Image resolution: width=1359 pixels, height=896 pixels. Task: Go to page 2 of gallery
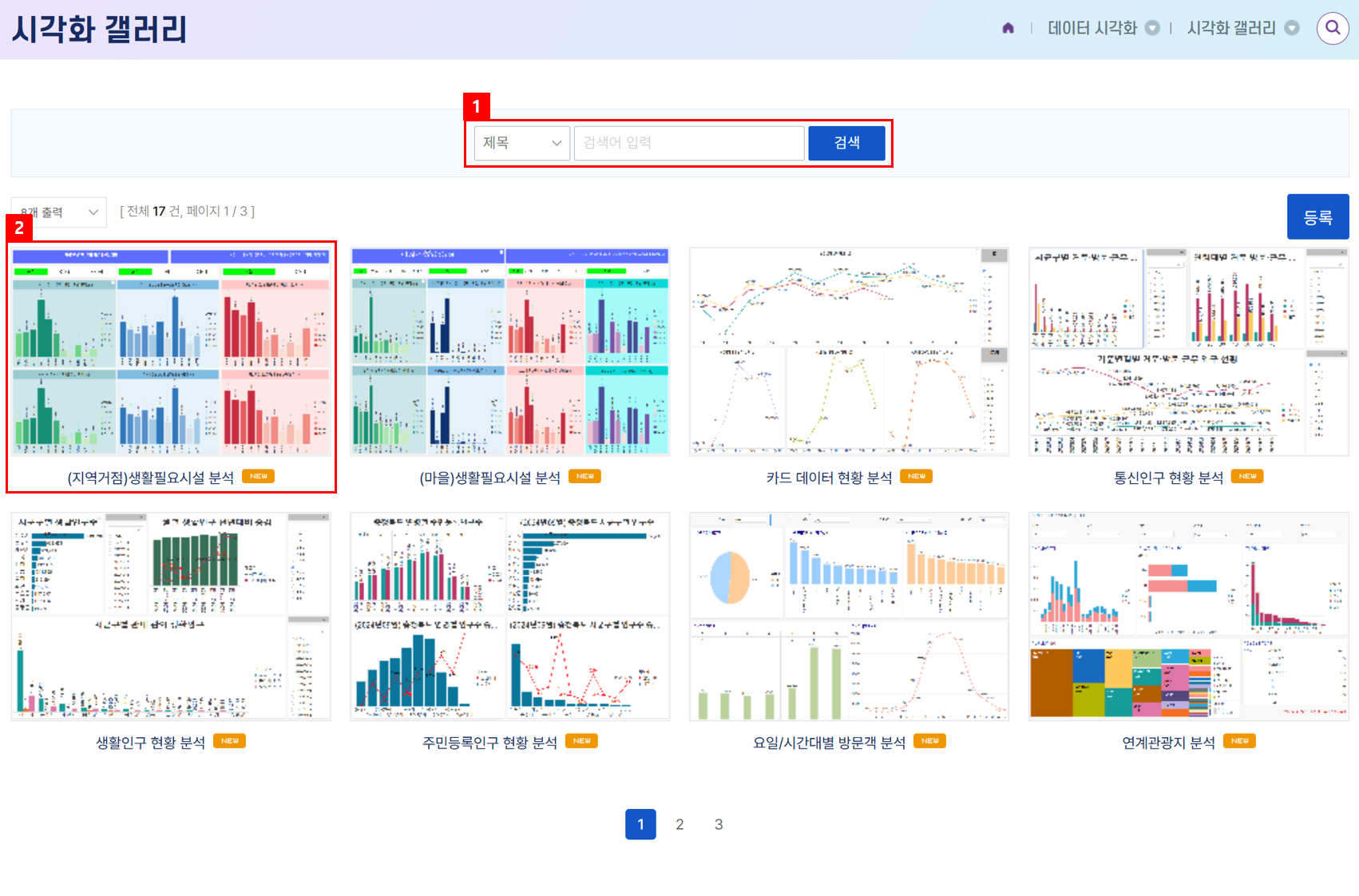[679, 824]
